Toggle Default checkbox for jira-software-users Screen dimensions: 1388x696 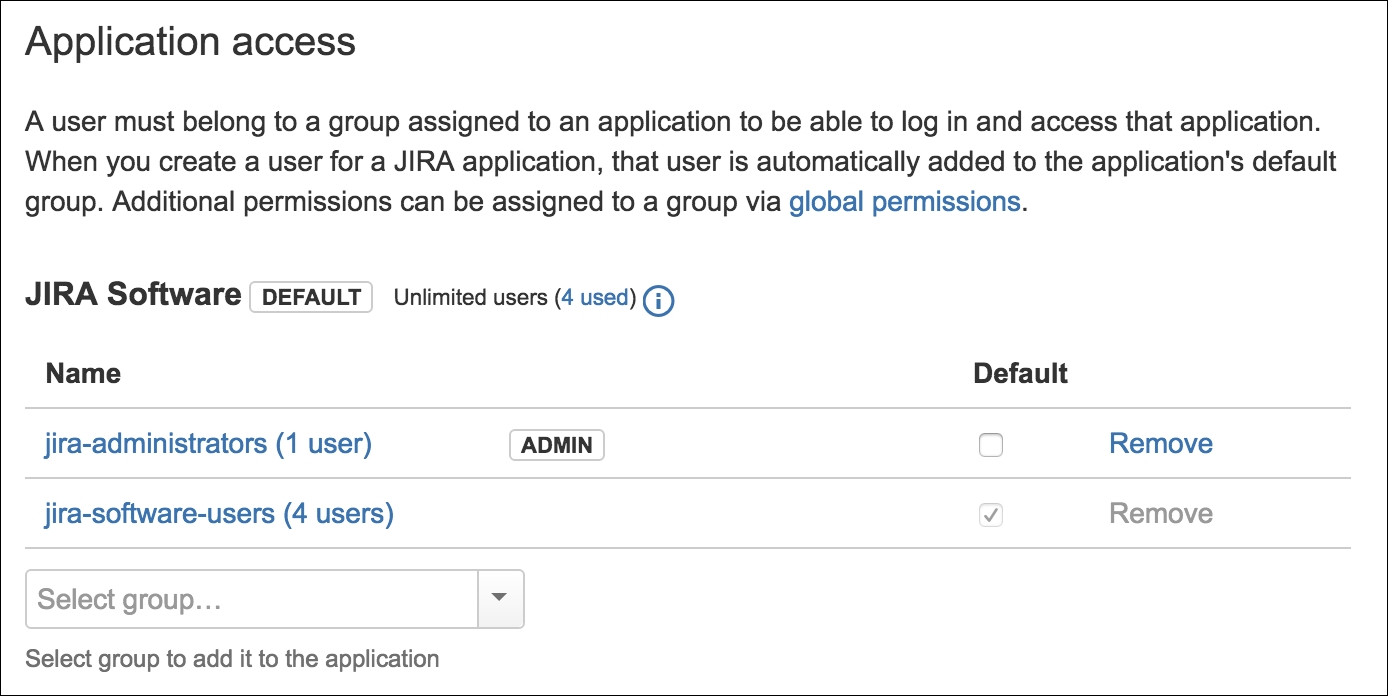[990, 515]
